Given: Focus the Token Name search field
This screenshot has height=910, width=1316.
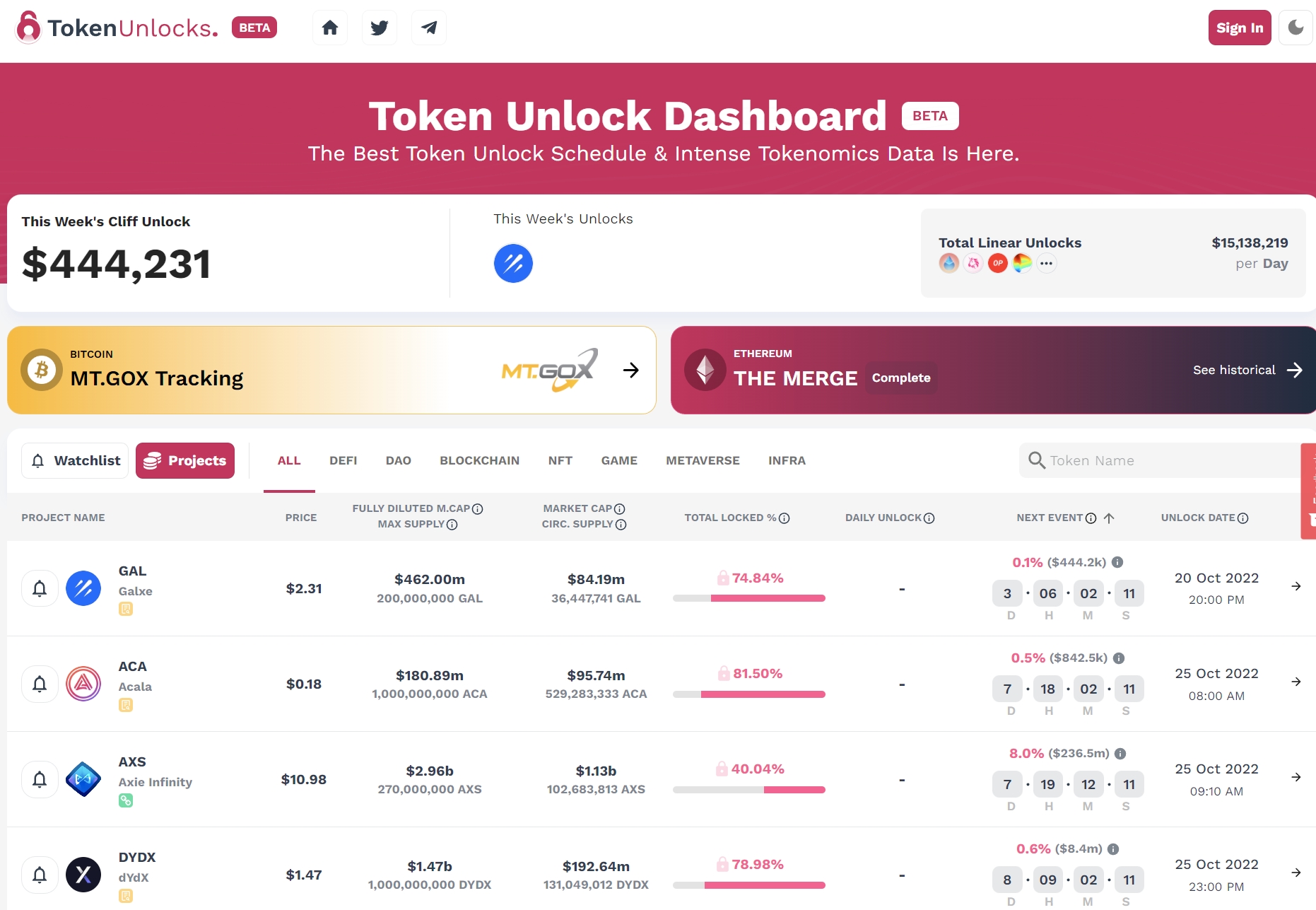Looking at the screenshot, I should pyautogui.click(x=1166, y=461).
